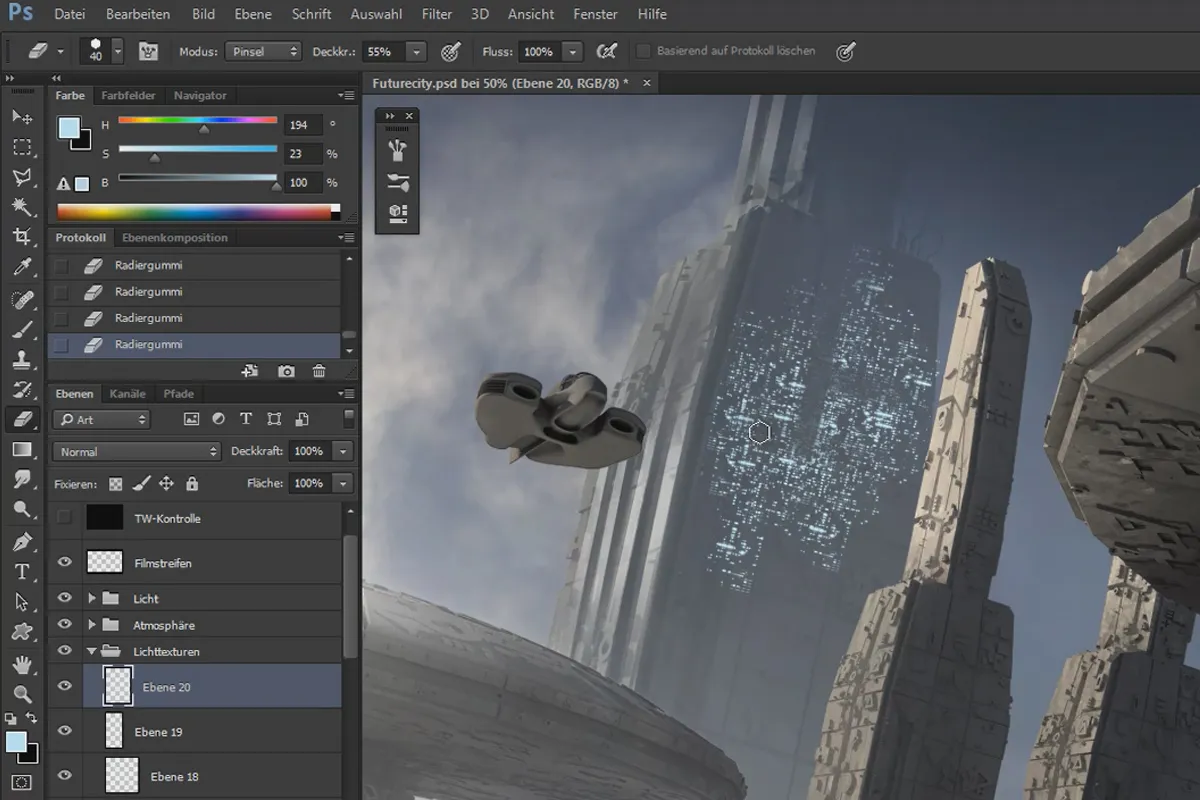Screen dimensions: 1200x800
Task: Select the Move tool
Action: pyautogui.click(x=21, y=117)
